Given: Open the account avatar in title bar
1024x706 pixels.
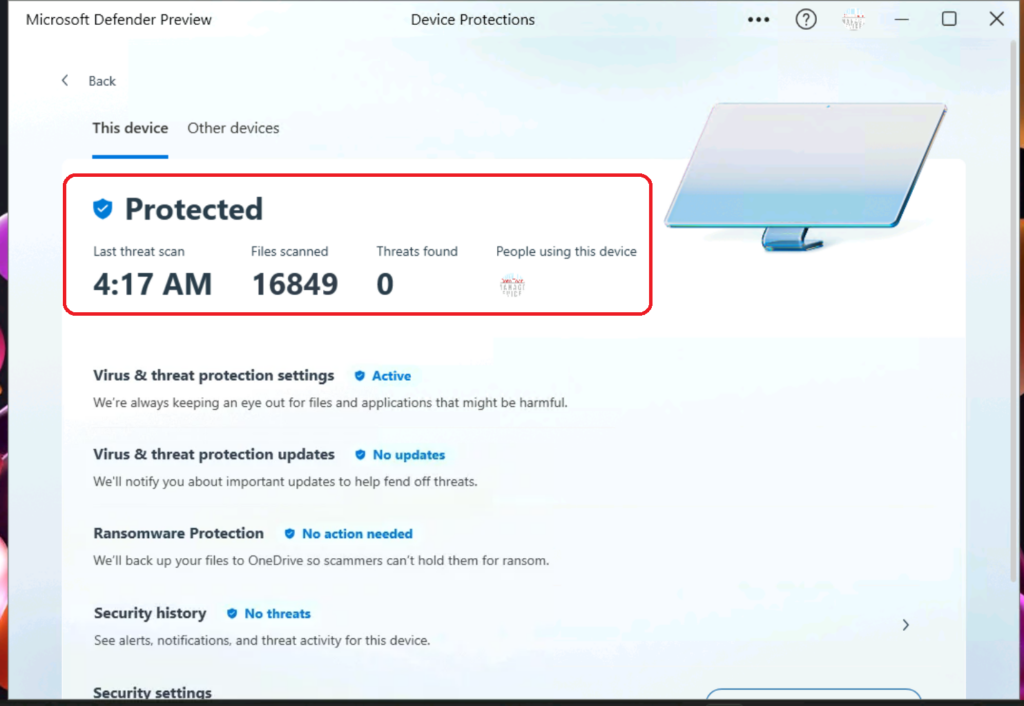Looking at the screenshot, I should click(854, 20).
